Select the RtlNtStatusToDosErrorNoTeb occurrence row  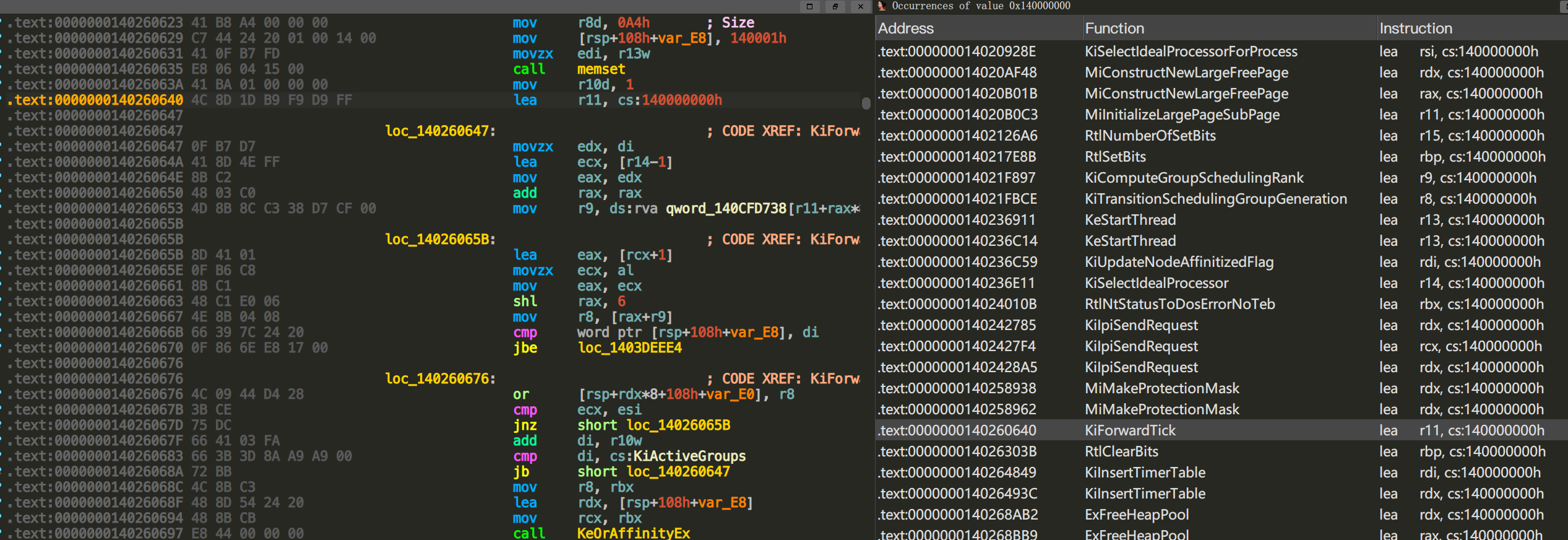pyautogui.click(x=1221, y=304)
